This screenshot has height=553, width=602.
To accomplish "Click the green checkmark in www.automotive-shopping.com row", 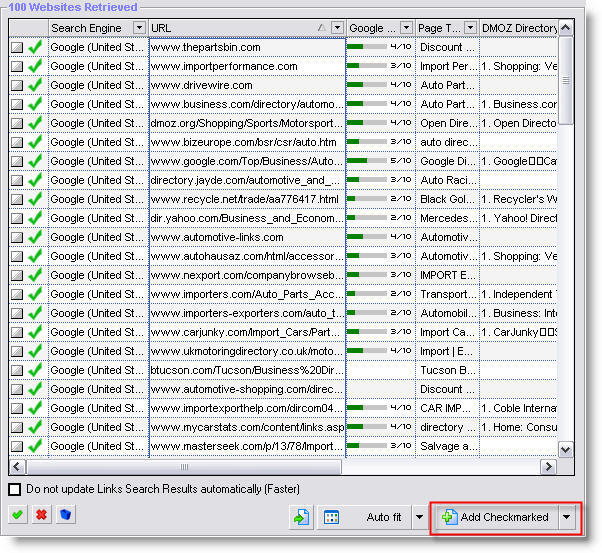I will pyautogui.click(x=35, y=389).
